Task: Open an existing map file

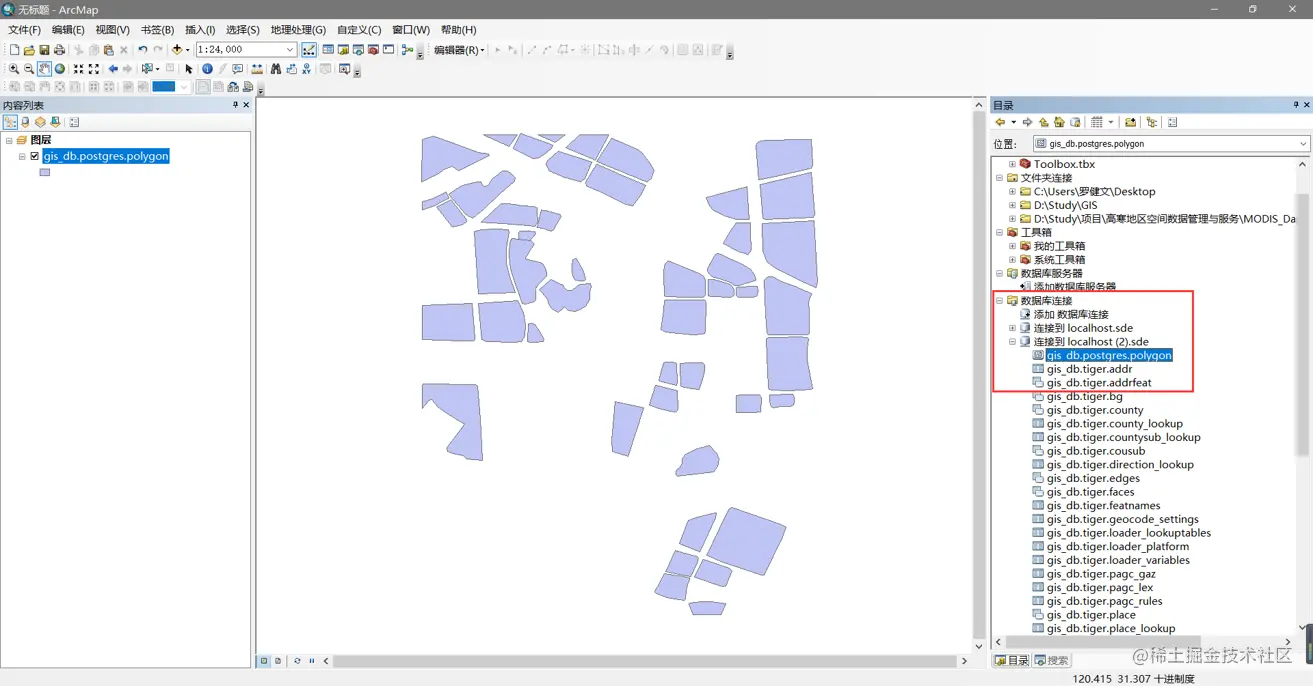Action: tap(29, 50)
